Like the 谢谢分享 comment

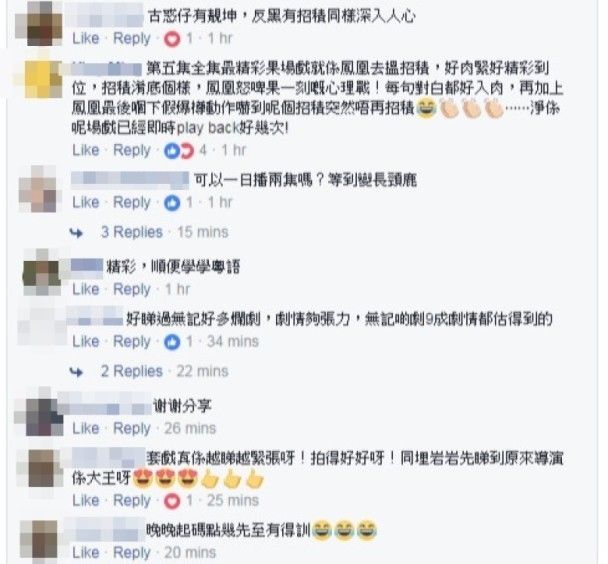pos(86,428)
